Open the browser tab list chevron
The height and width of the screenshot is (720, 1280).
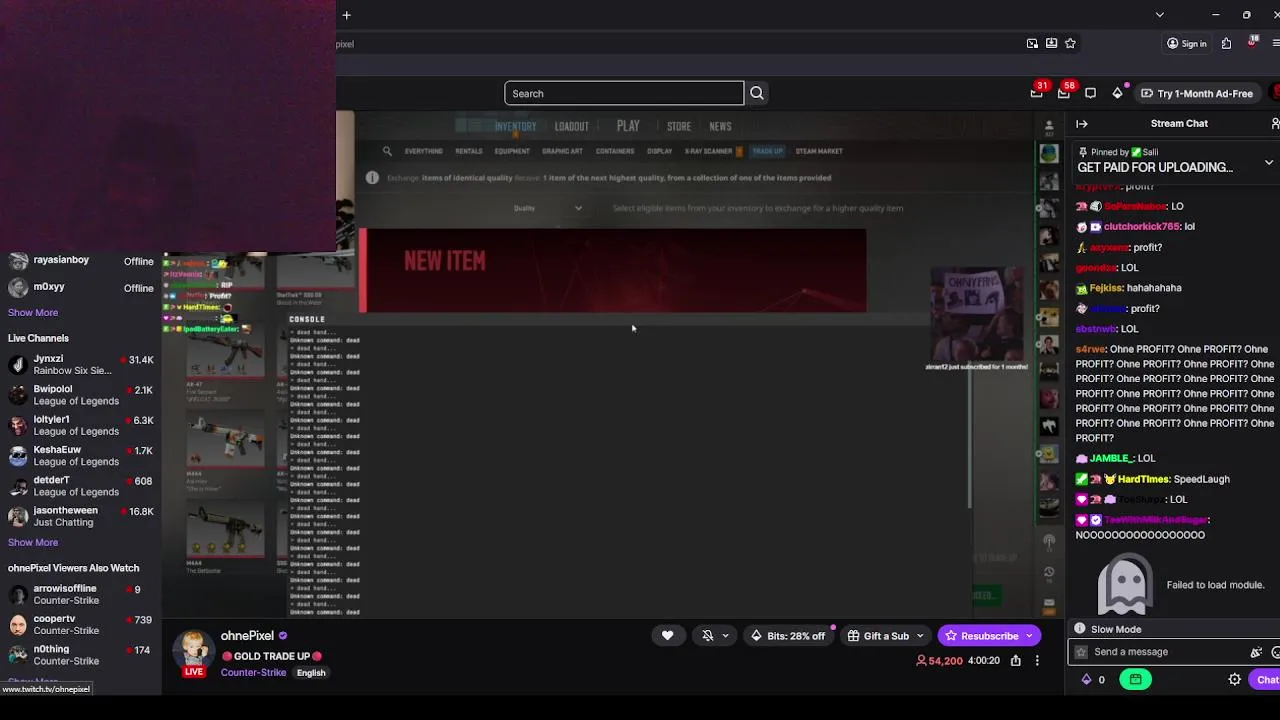point(1159,15)
